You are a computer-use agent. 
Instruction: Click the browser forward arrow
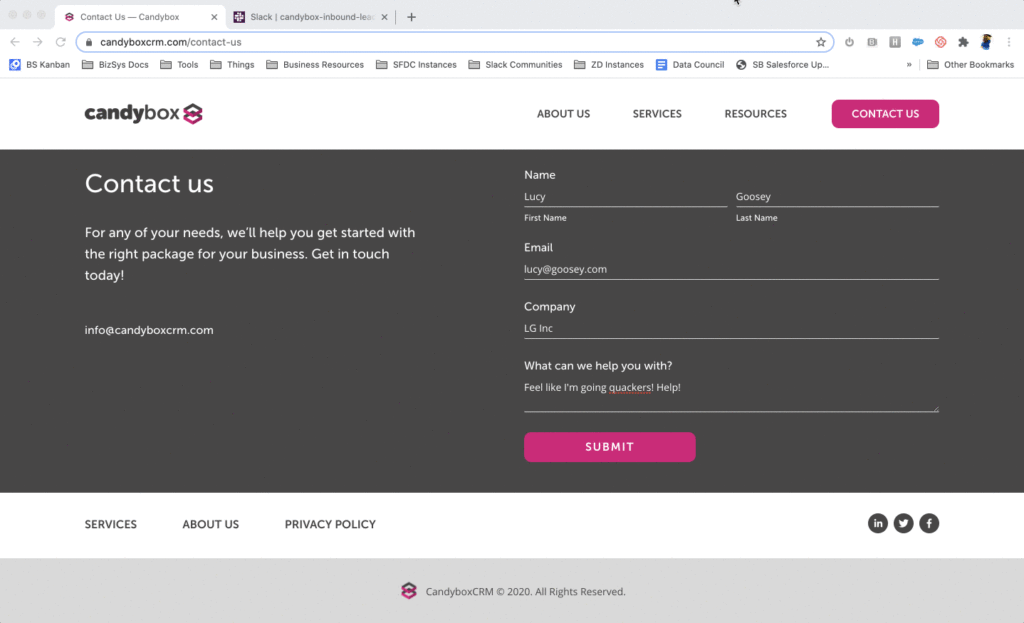38,42
